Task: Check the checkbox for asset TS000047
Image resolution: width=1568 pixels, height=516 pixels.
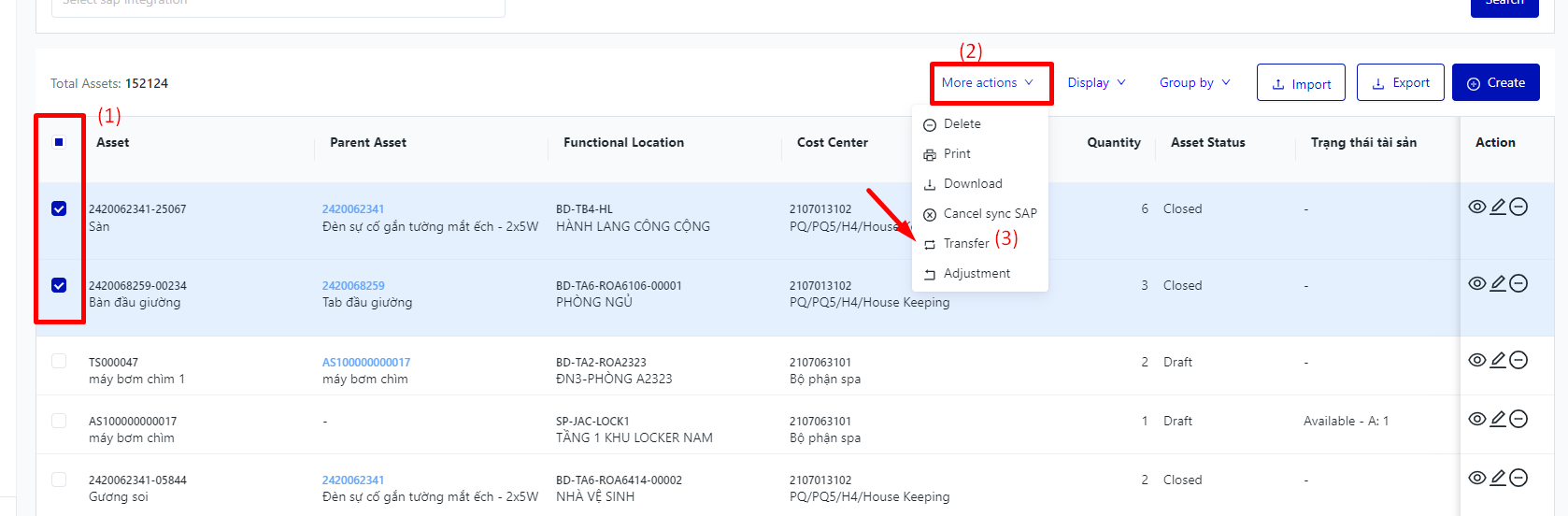Action: pyautogui.click(x=59, y=361)
